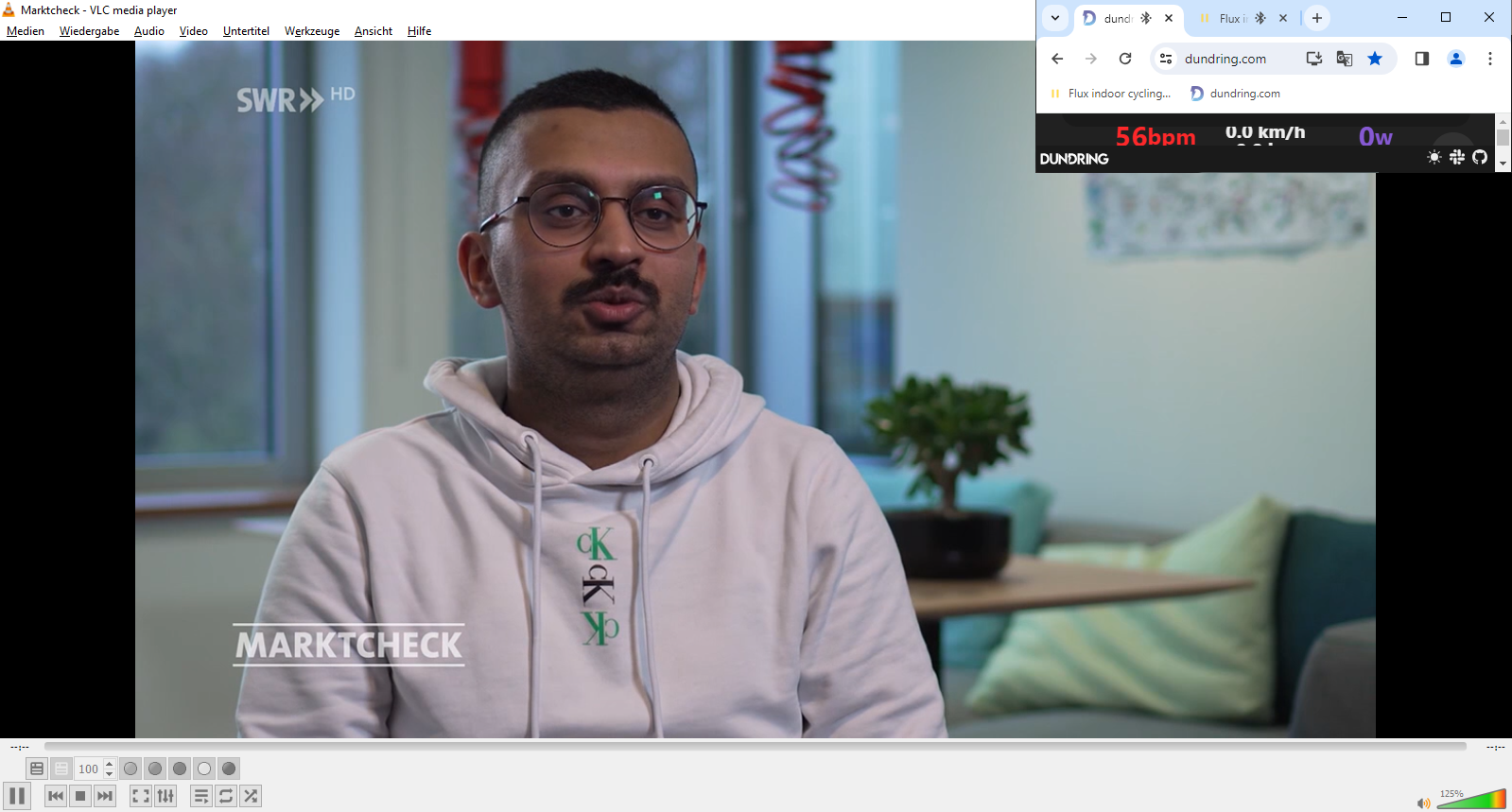
Task: Adjust the VLC volume slider
Action: (1472, 802)
